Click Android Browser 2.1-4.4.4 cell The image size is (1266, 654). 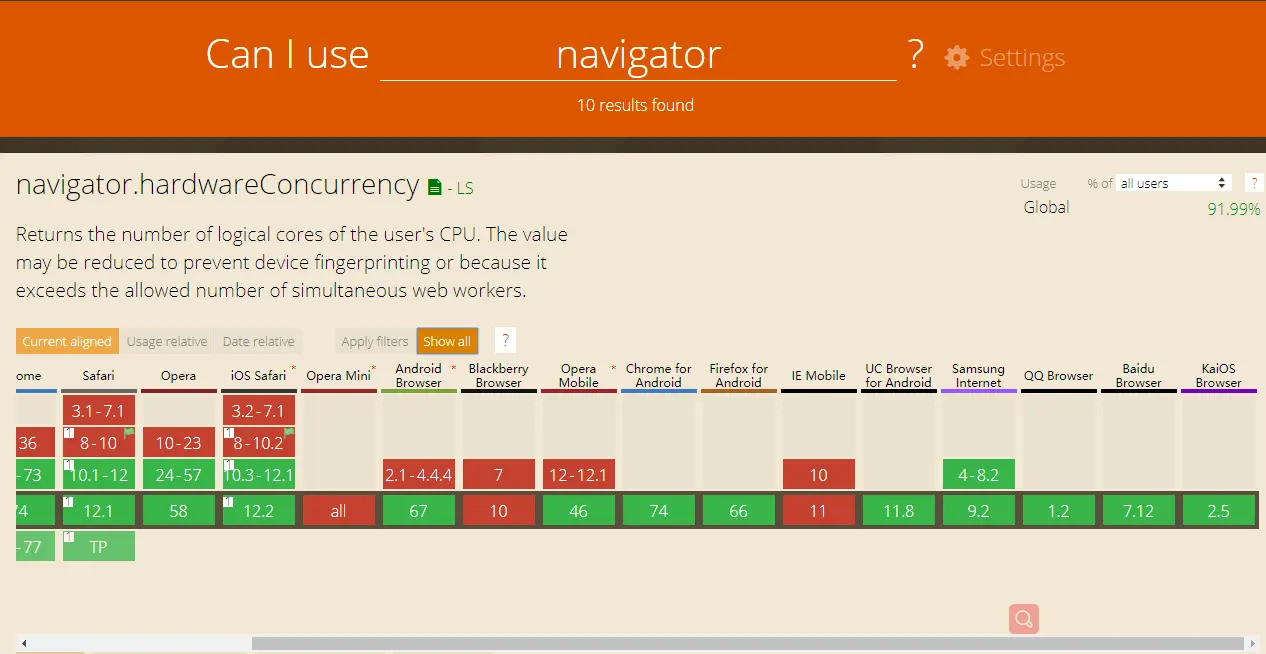point(419,474)
